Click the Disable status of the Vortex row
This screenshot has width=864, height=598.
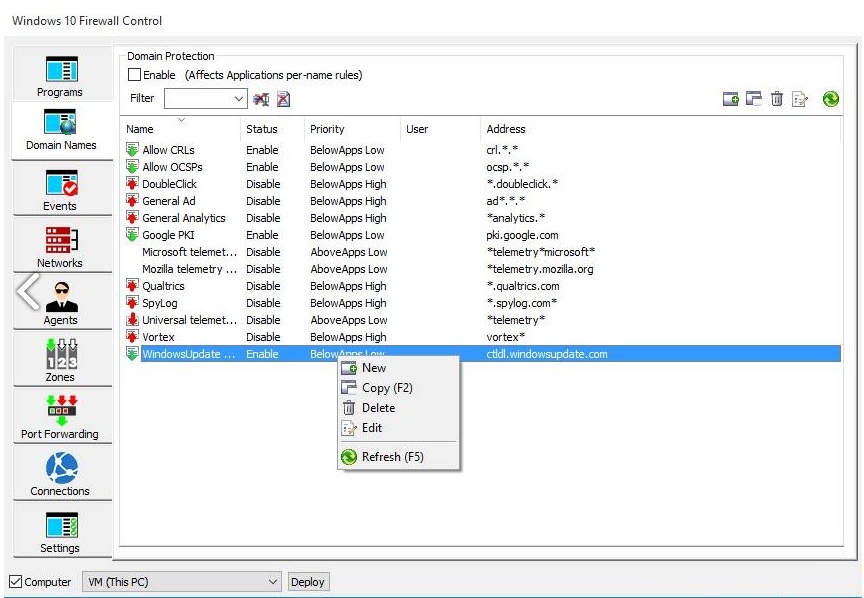click(263, 337)
